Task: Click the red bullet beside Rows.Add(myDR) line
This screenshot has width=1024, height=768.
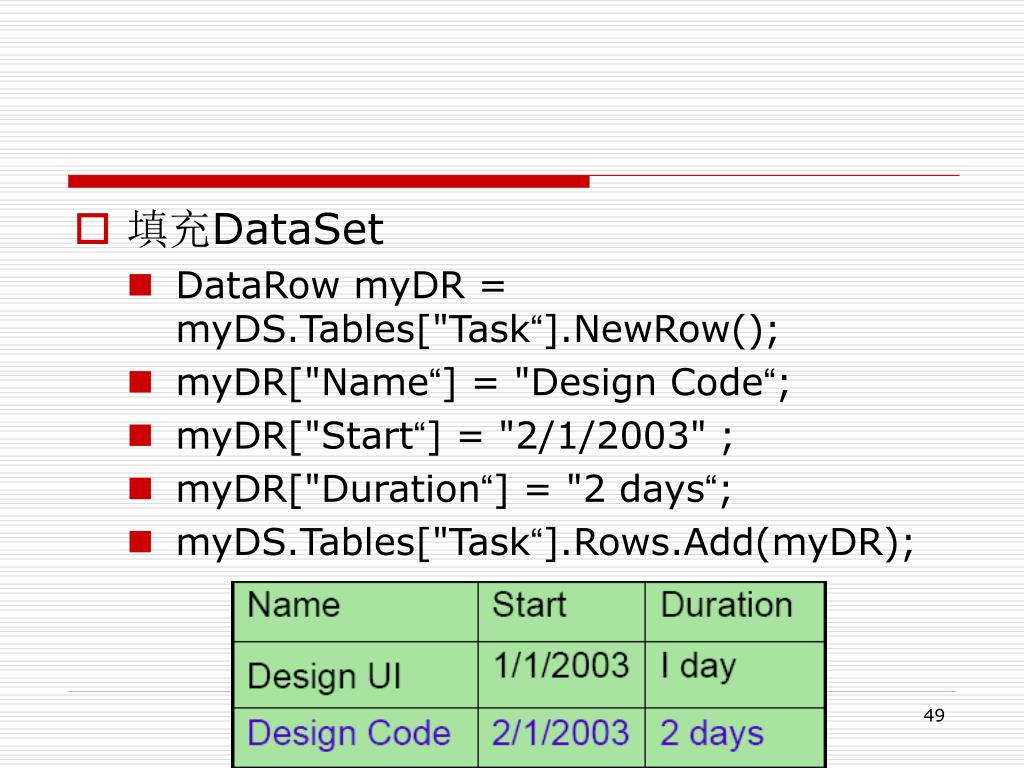Action: pos(140,541)
